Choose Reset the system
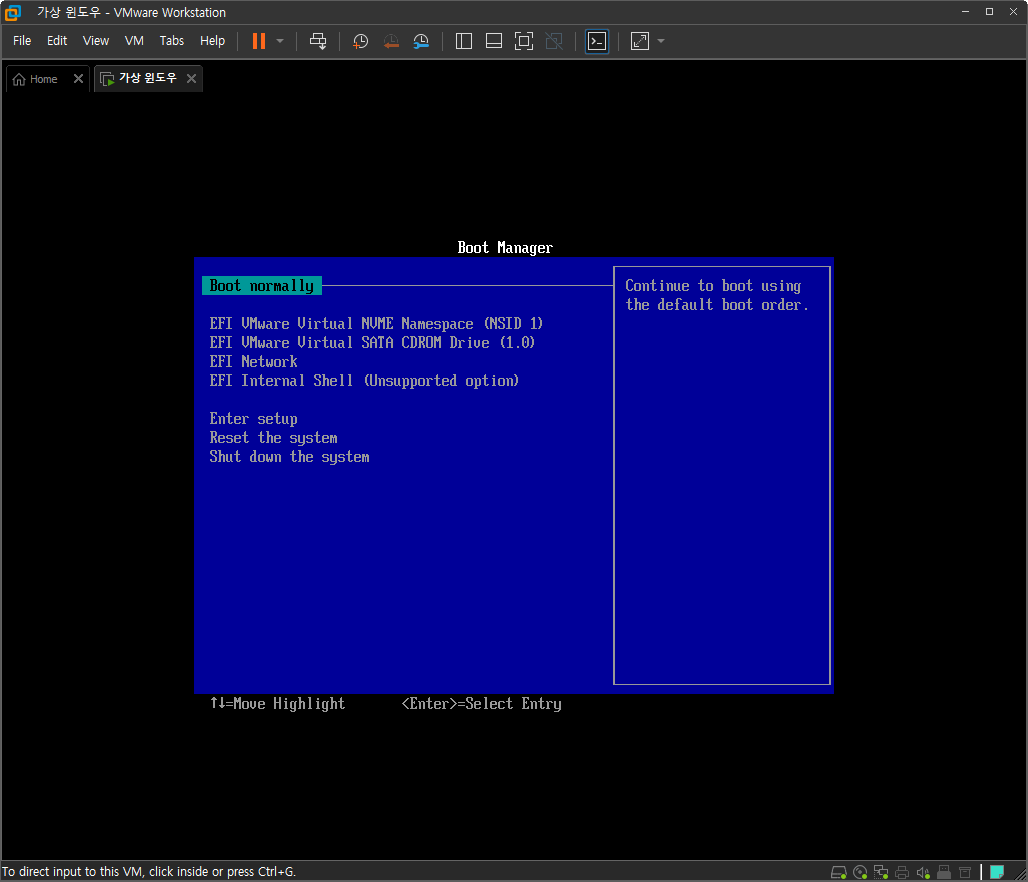This screenshot has height=882, width=1028. pos(273,437)
